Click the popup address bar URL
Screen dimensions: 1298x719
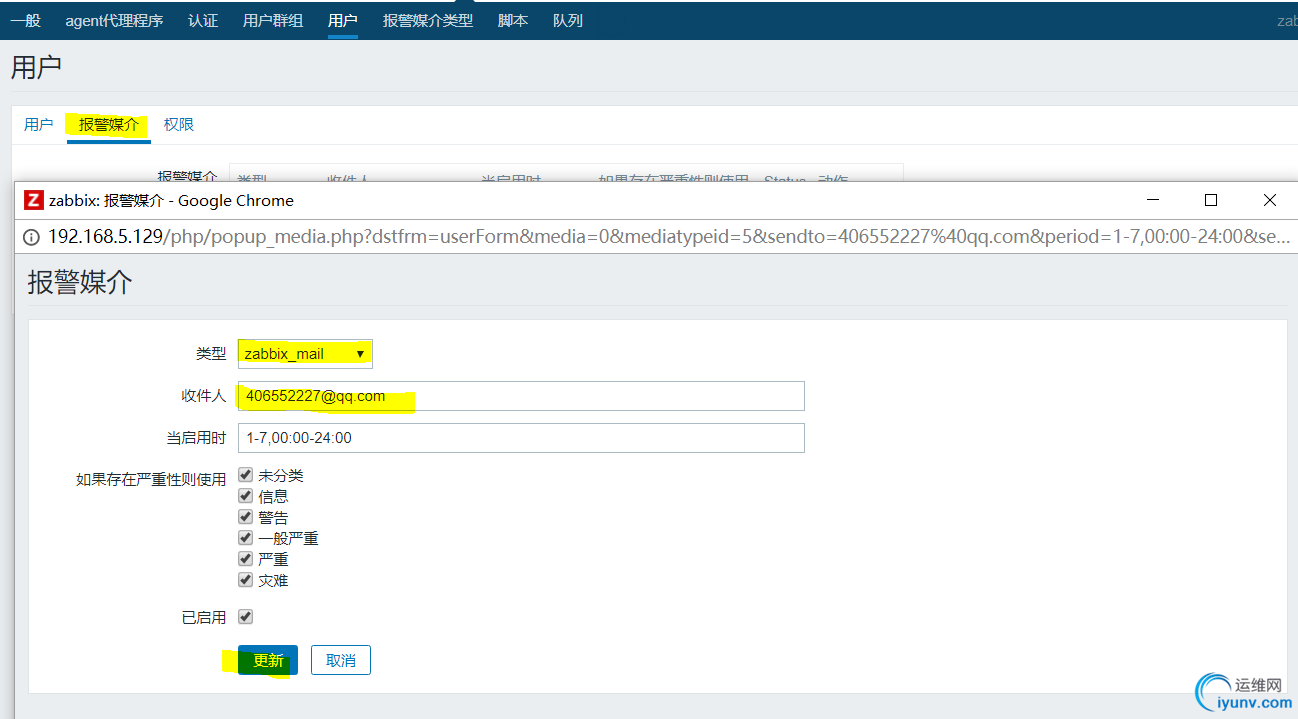point(668,237)
